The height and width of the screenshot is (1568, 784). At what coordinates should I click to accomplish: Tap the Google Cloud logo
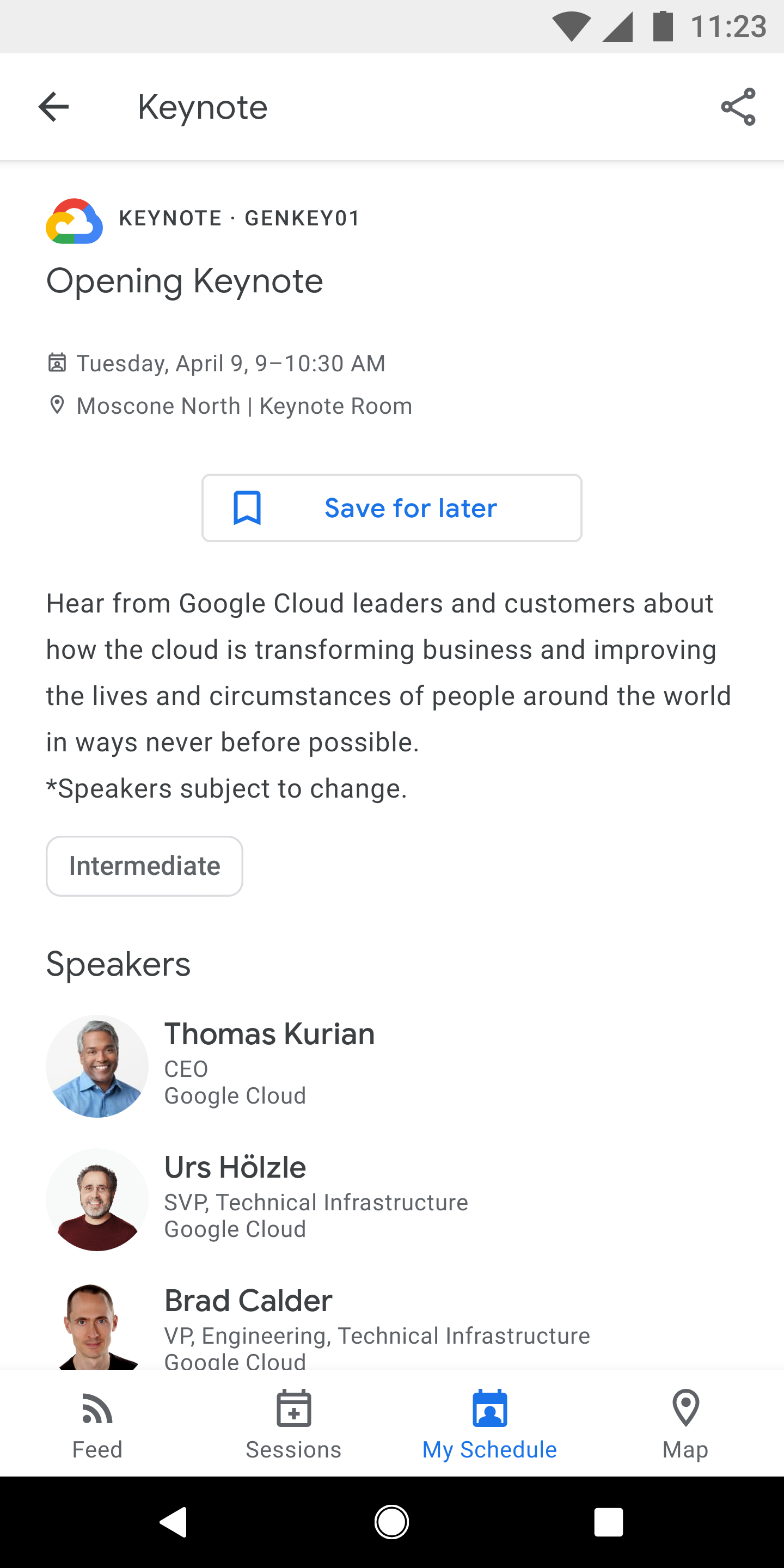point(74,221)
